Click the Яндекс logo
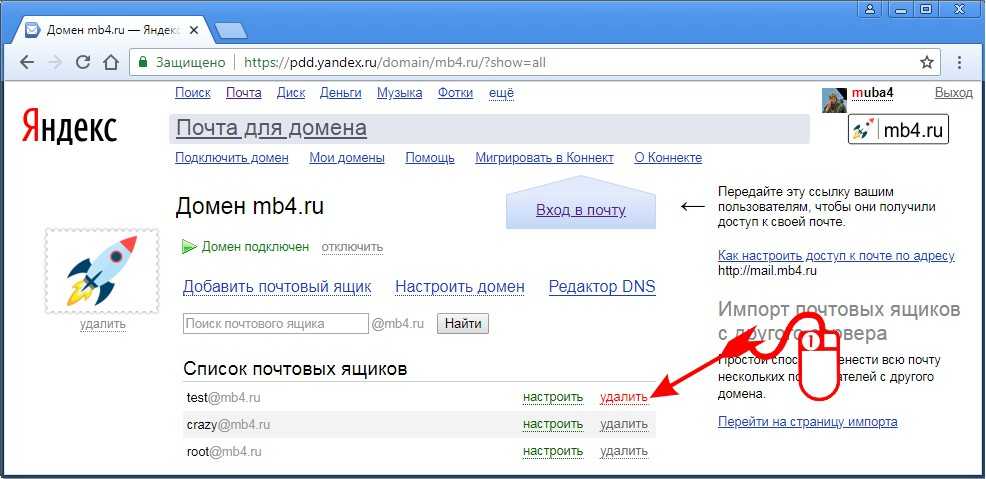The height and width of the screenshot is (479, 986). point(69,127)
